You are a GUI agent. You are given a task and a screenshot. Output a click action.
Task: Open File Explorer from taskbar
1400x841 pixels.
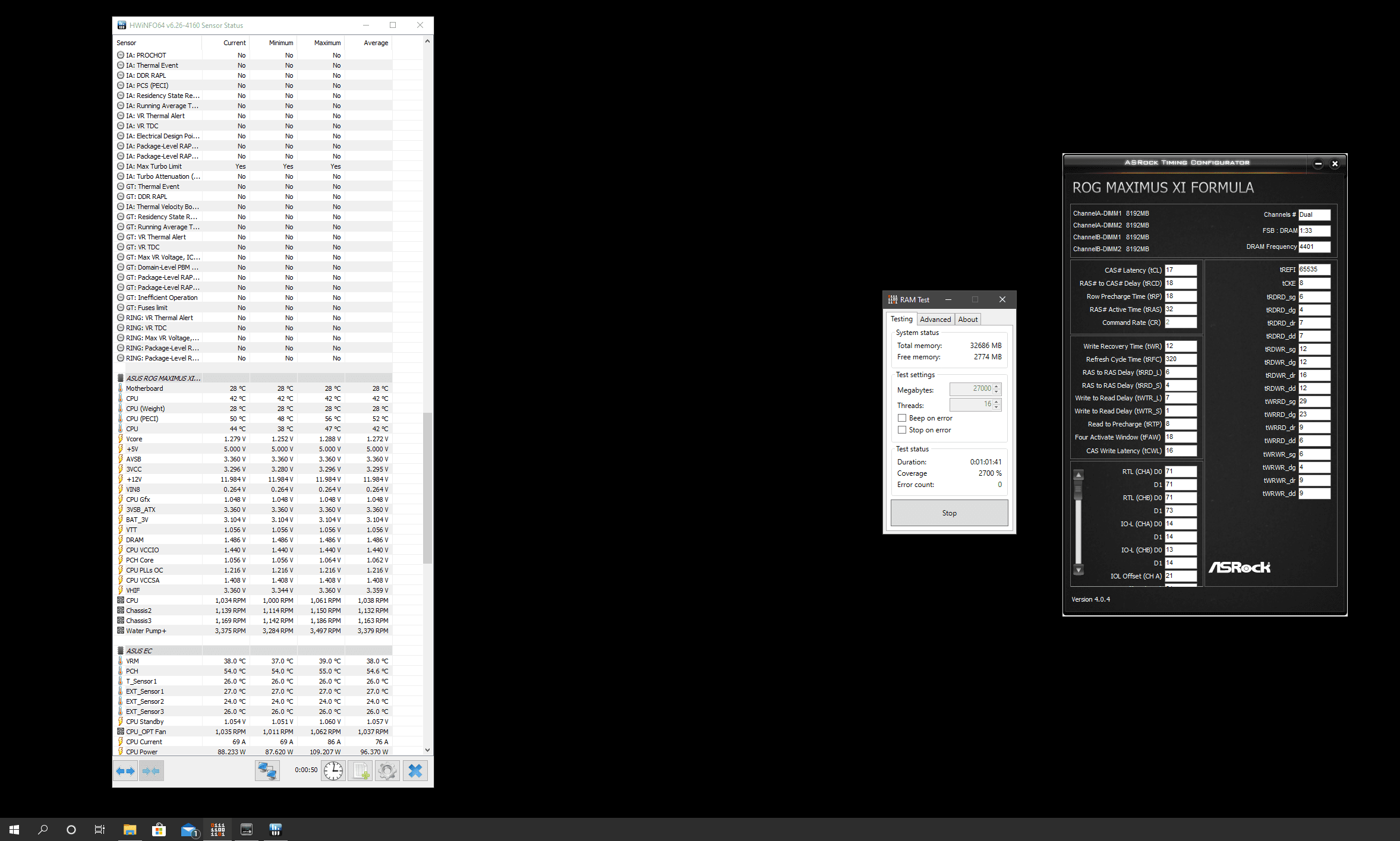[130, 830]
